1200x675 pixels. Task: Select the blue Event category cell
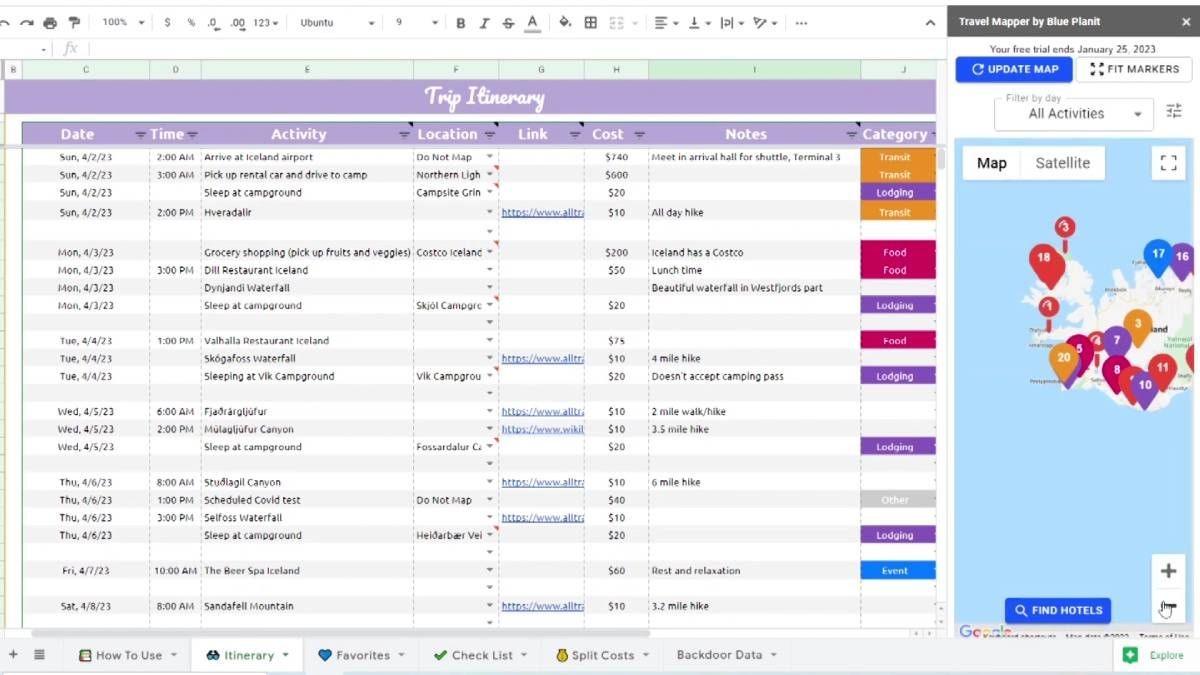(898, 571)
